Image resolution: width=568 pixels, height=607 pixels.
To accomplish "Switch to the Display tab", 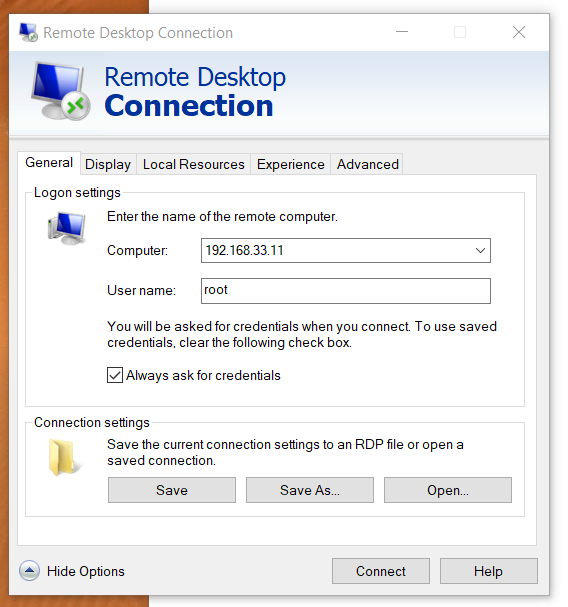I will [108, 164].
